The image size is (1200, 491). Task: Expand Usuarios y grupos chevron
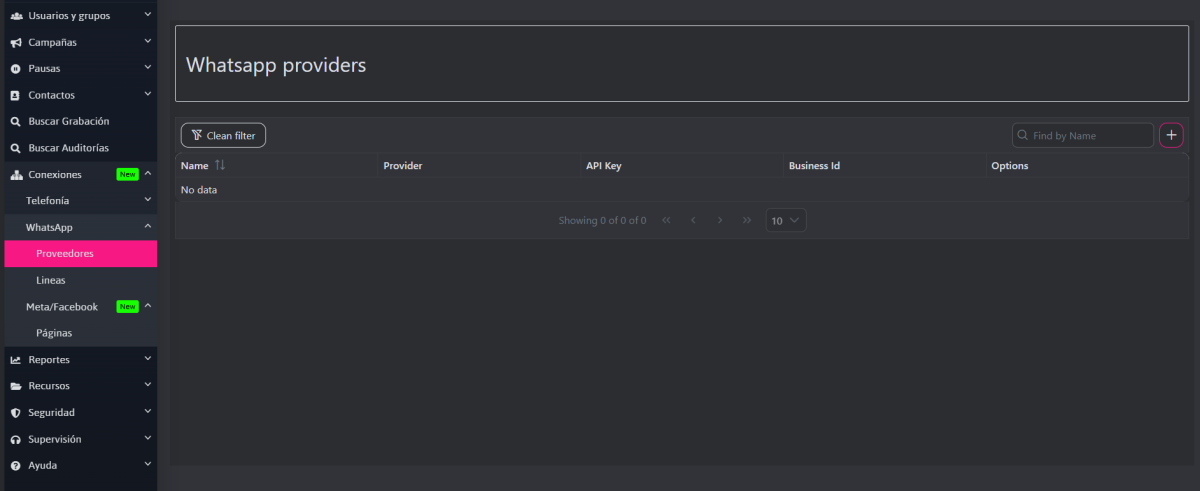coord(148,15)
